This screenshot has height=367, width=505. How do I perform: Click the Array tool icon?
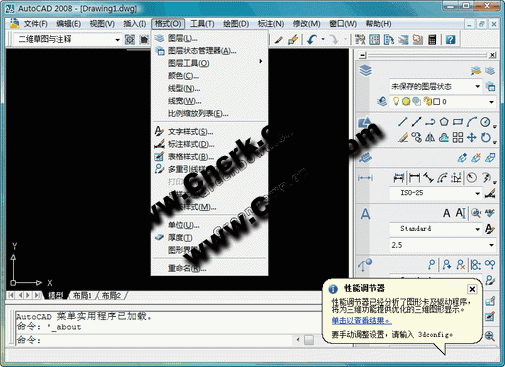[x=458, y=137]
